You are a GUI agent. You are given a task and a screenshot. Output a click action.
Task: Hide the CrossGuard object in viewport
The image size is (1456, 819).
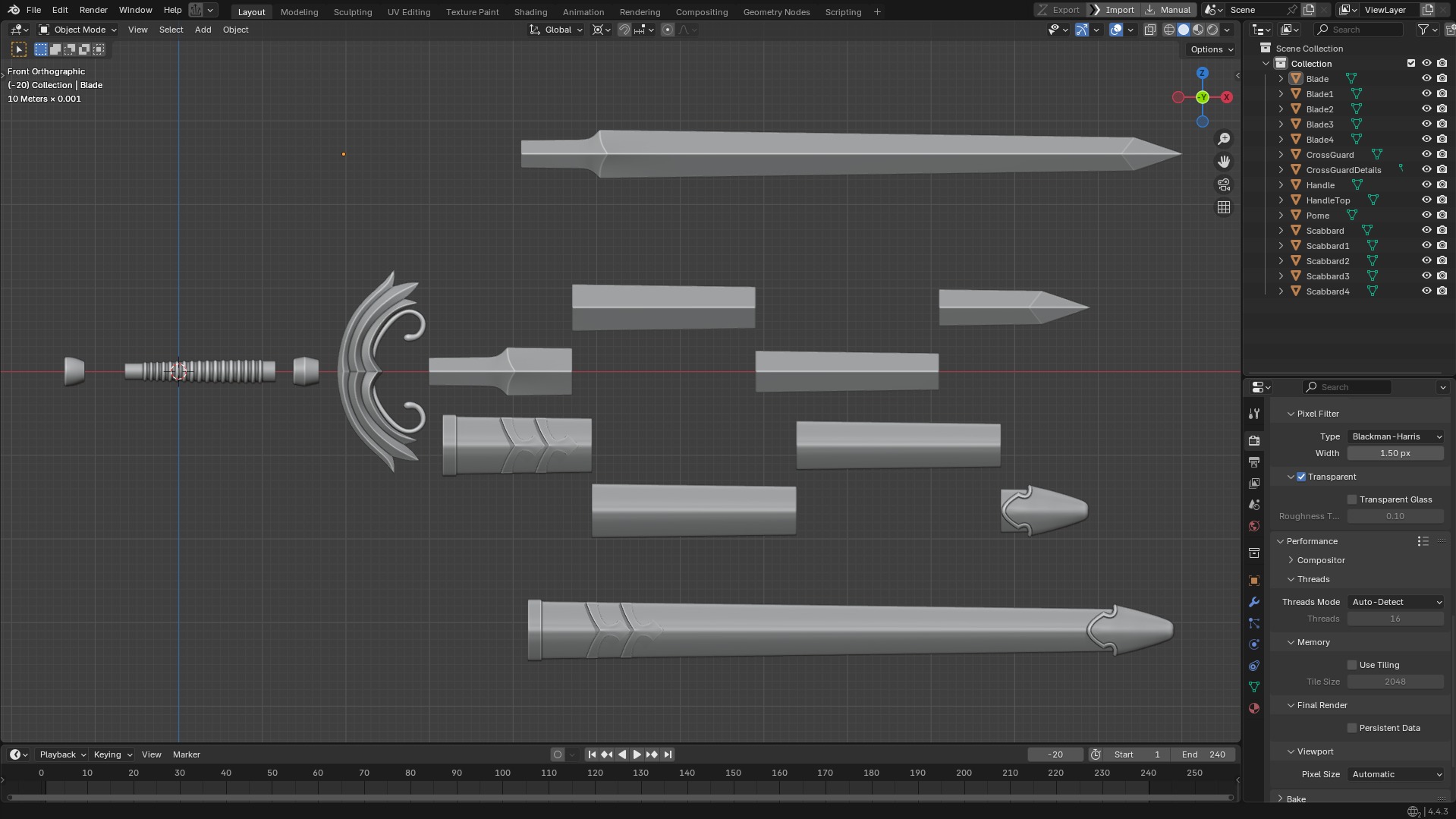(1426, 155)
